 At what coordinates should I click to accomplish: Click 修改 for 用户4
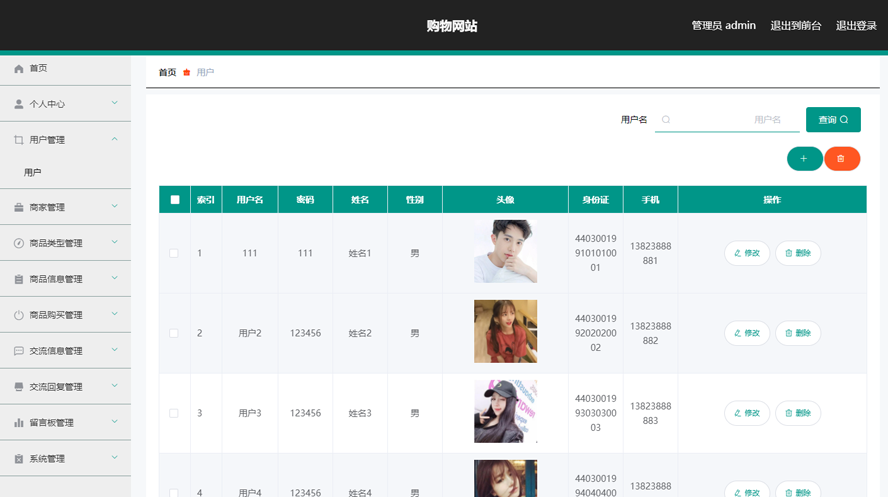[746, 490]
